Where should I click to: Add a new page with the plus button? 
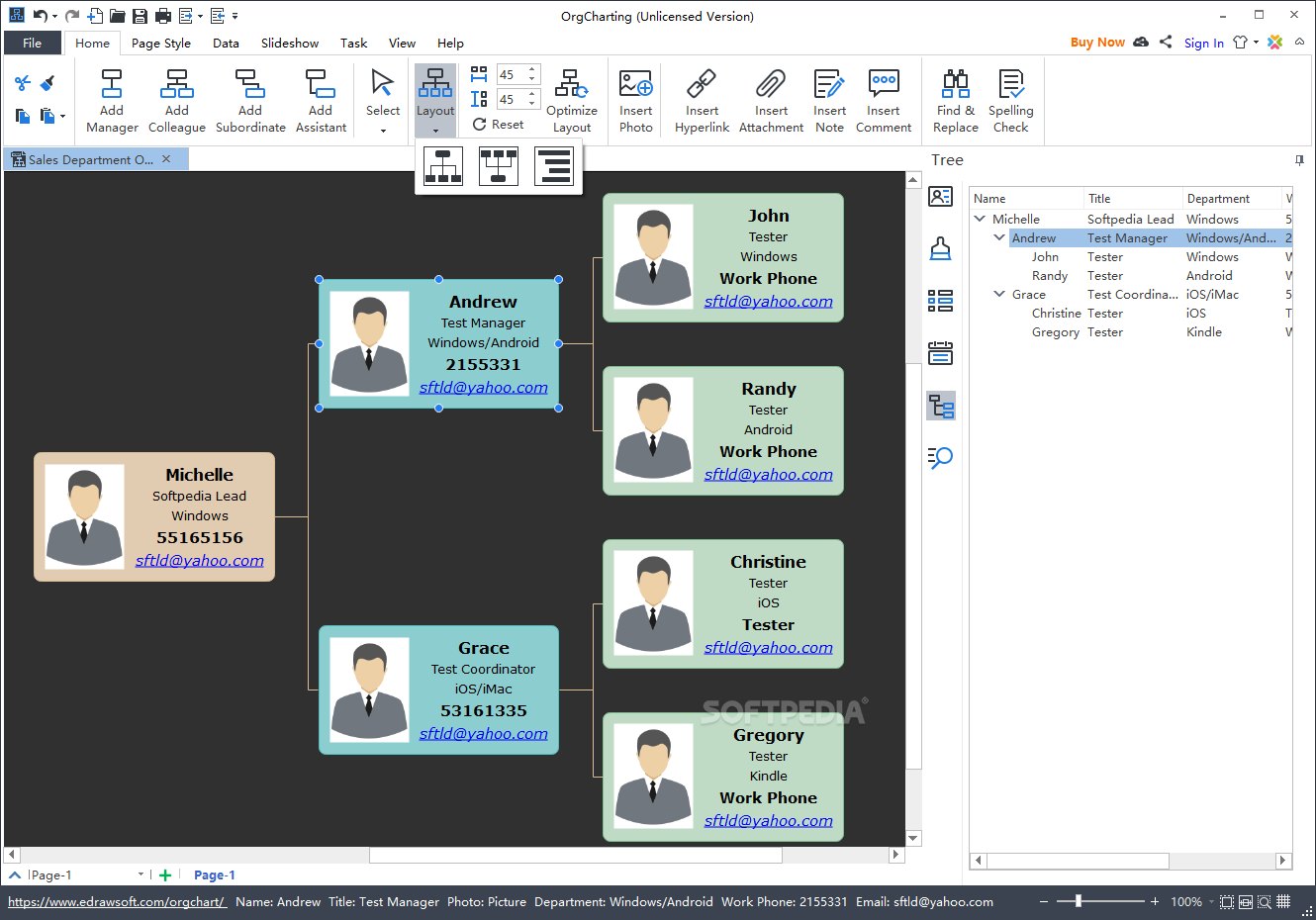(x=165, y=874)
